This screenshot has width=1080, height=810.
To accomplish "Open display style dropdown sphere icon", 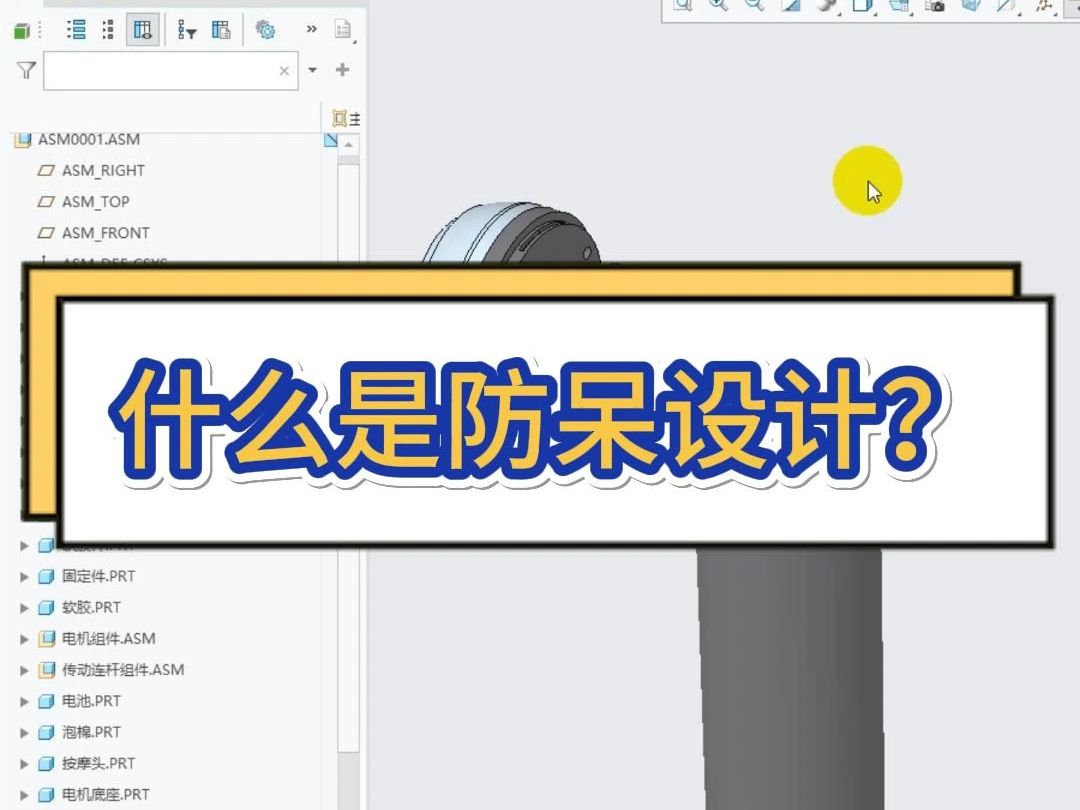I will (827, 6).
